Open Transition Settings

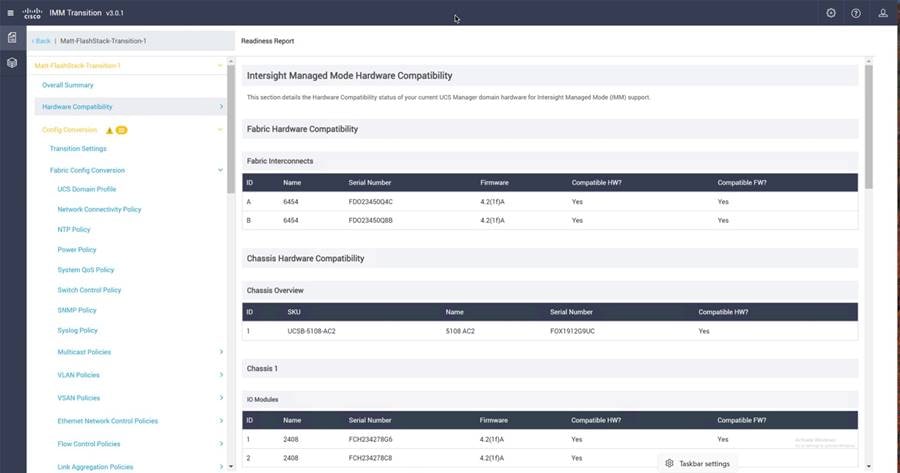point(78,149)
